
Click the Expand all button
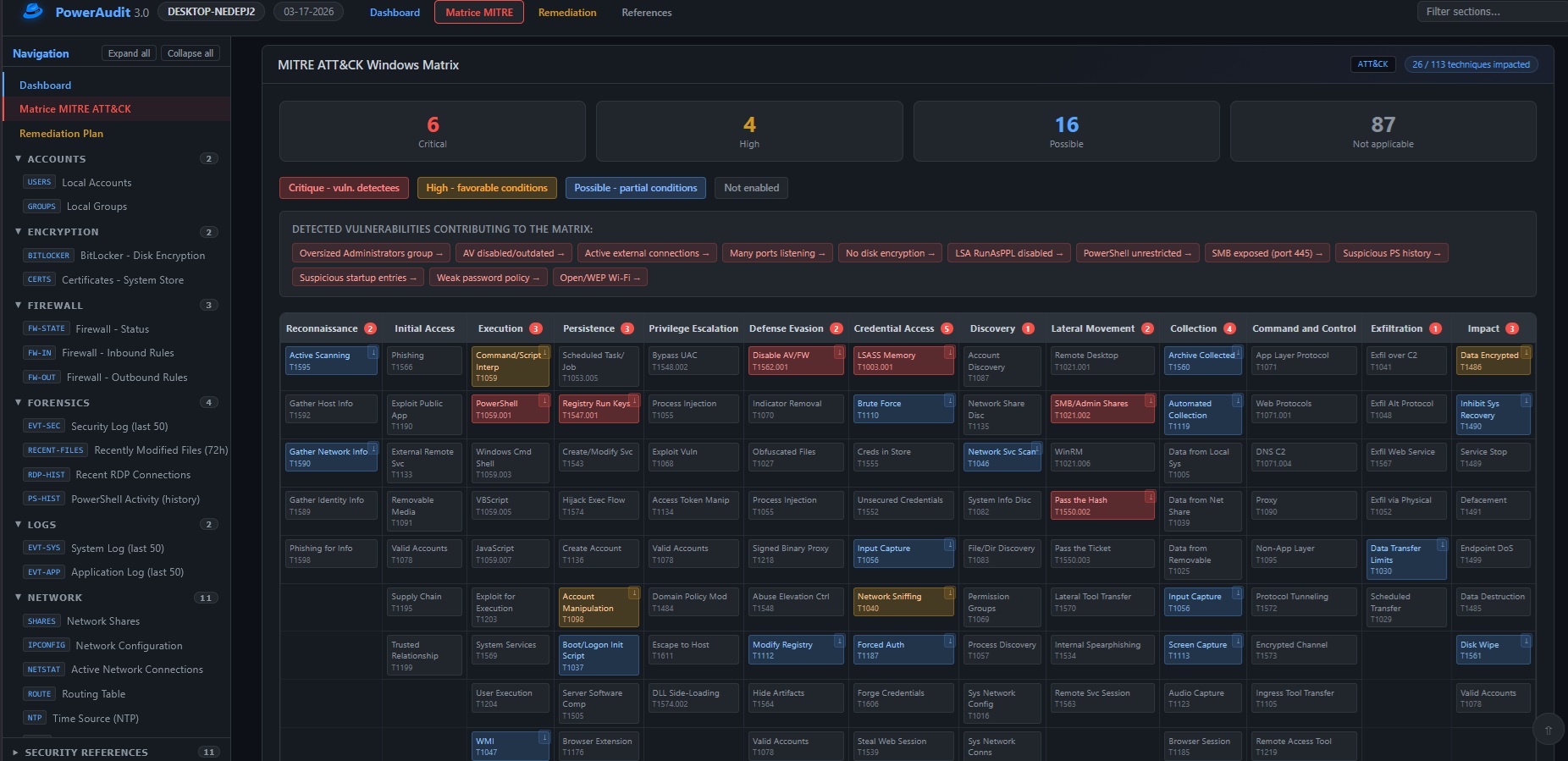(x=129, y=53)
